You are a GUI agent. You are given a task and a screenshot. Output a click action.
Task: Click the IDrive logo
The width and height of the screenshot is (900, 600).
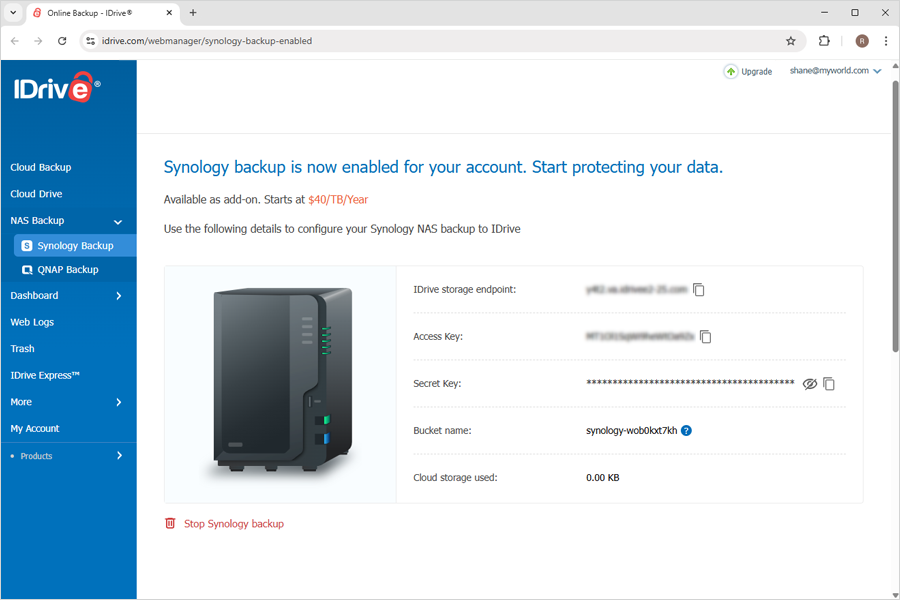(x=57, y=87)
